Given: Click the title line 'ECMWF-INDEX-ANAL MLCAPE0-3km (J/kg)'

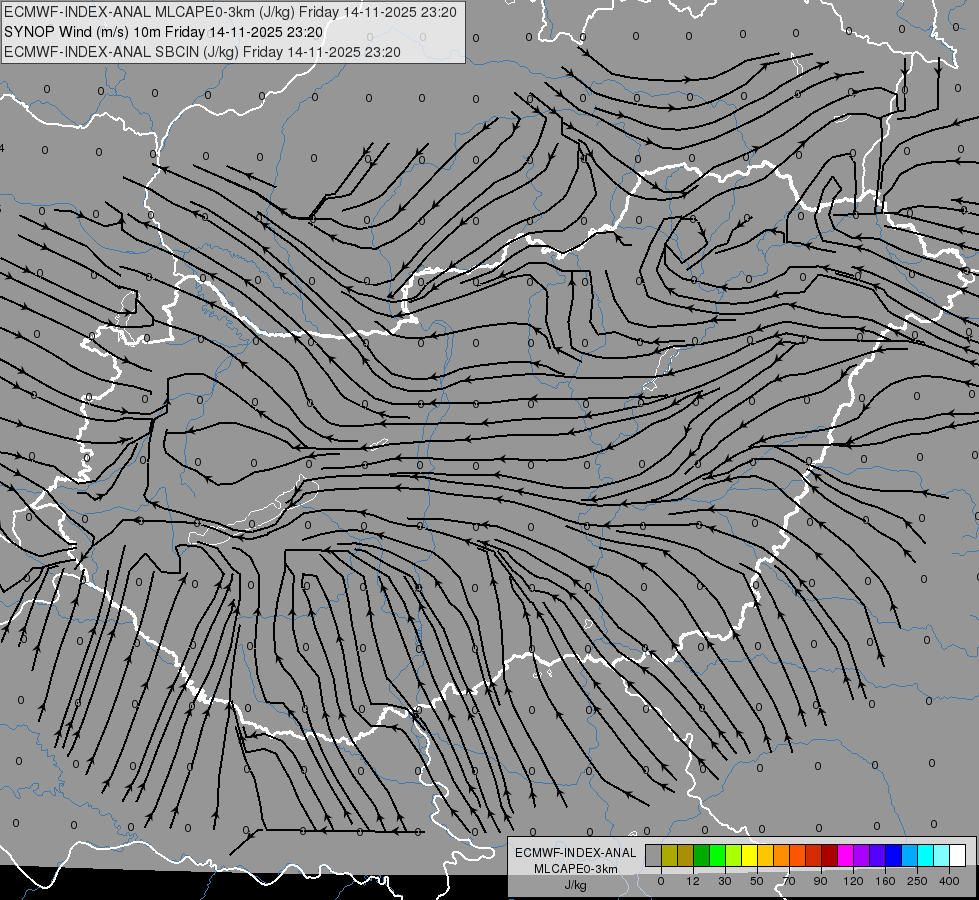Looking at the screenshot, I should click(230, 12).
